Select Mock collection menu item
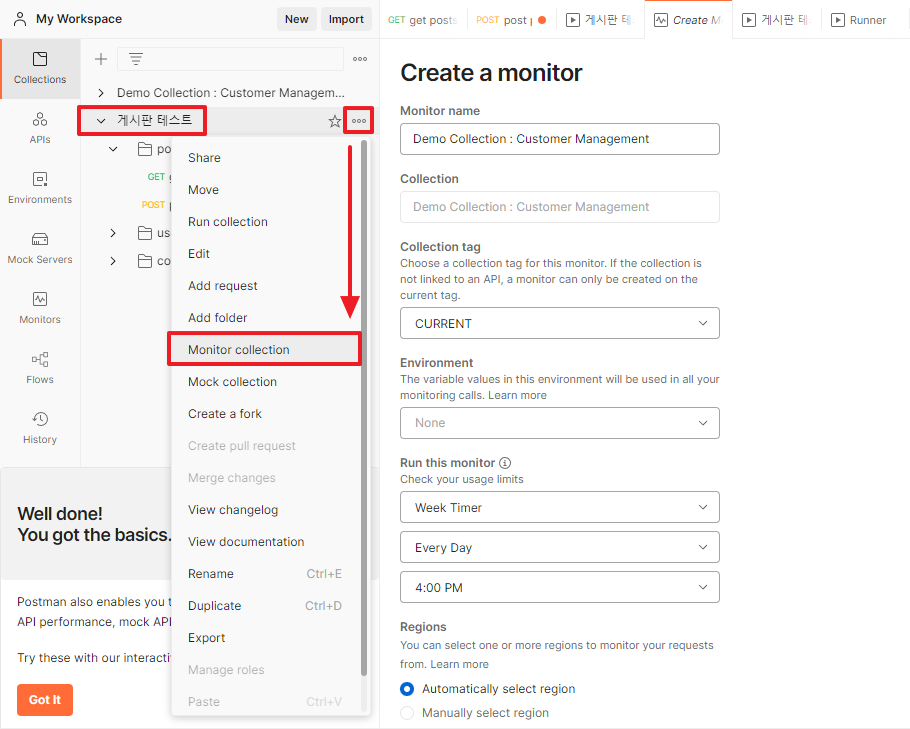Image resolution: width=910 pixels, height=729 pixels. point(266,382)
